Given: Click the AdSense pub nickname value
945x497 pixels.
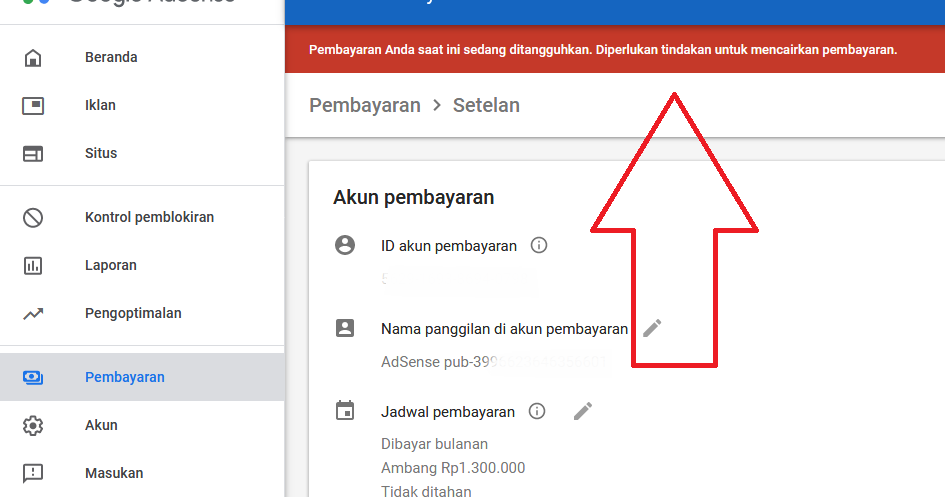Looking at the screenshot, I should tap(494, 362).
